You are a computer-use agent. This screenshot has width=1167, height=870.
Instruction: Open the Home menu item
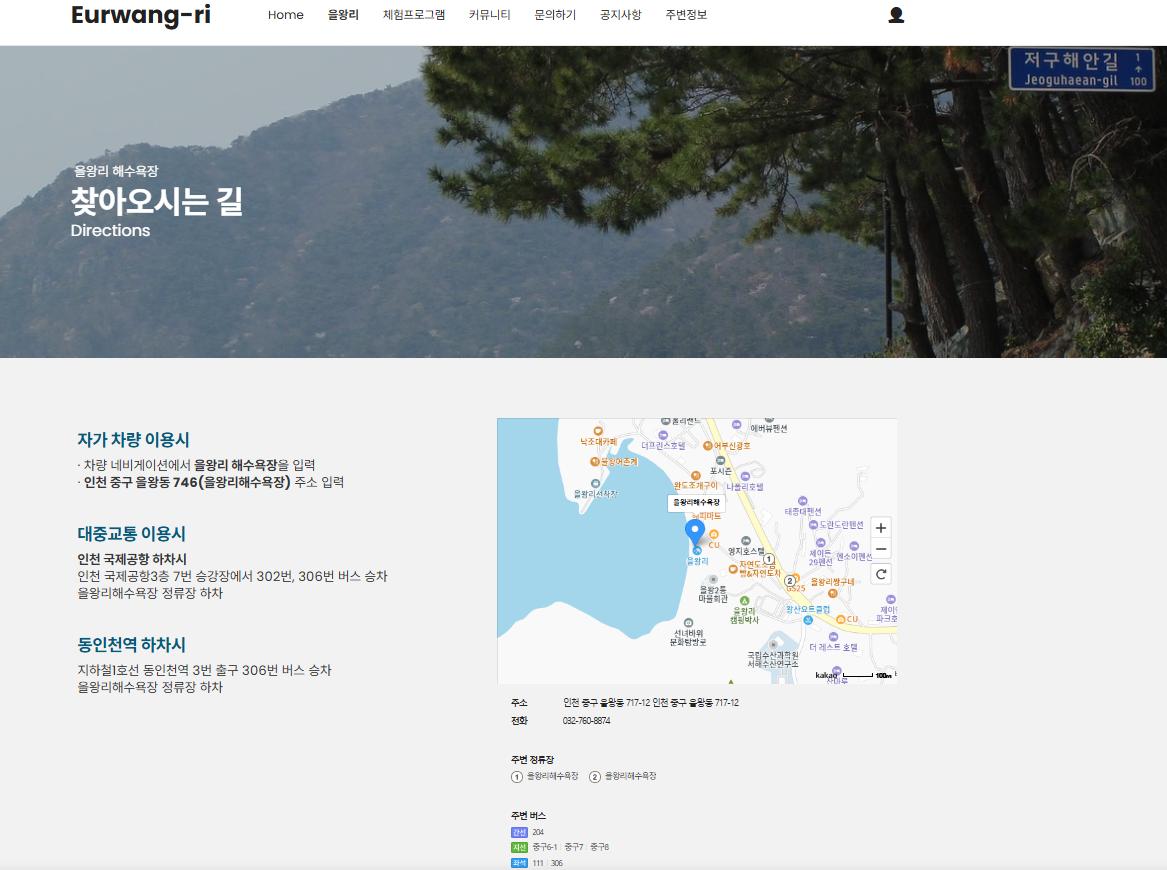point(285,15)
